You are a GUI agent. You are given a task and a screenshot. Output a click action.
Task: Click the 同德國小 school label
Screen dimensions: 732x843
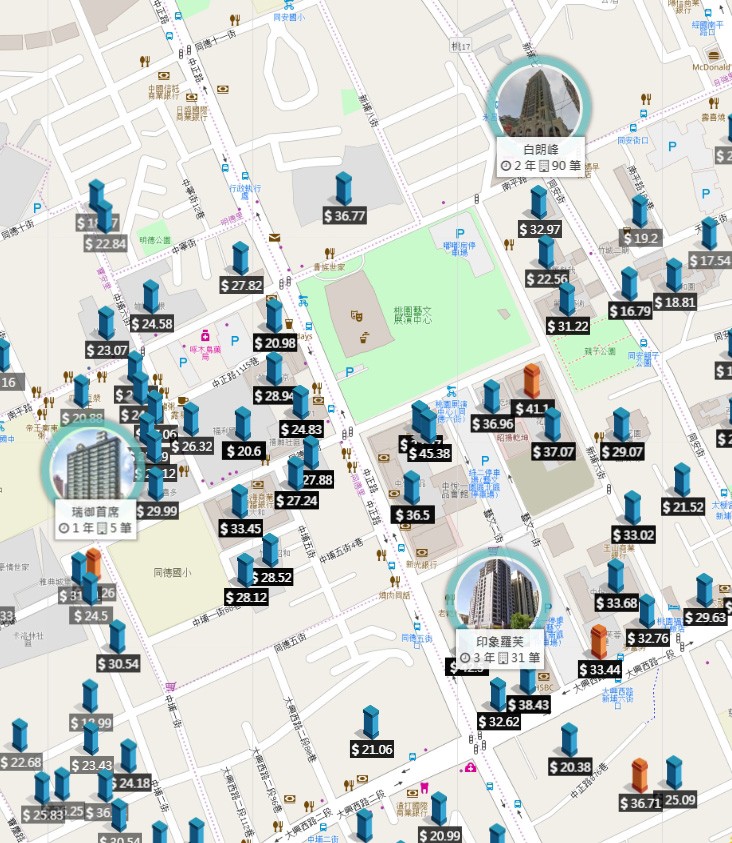coord(172,573)
